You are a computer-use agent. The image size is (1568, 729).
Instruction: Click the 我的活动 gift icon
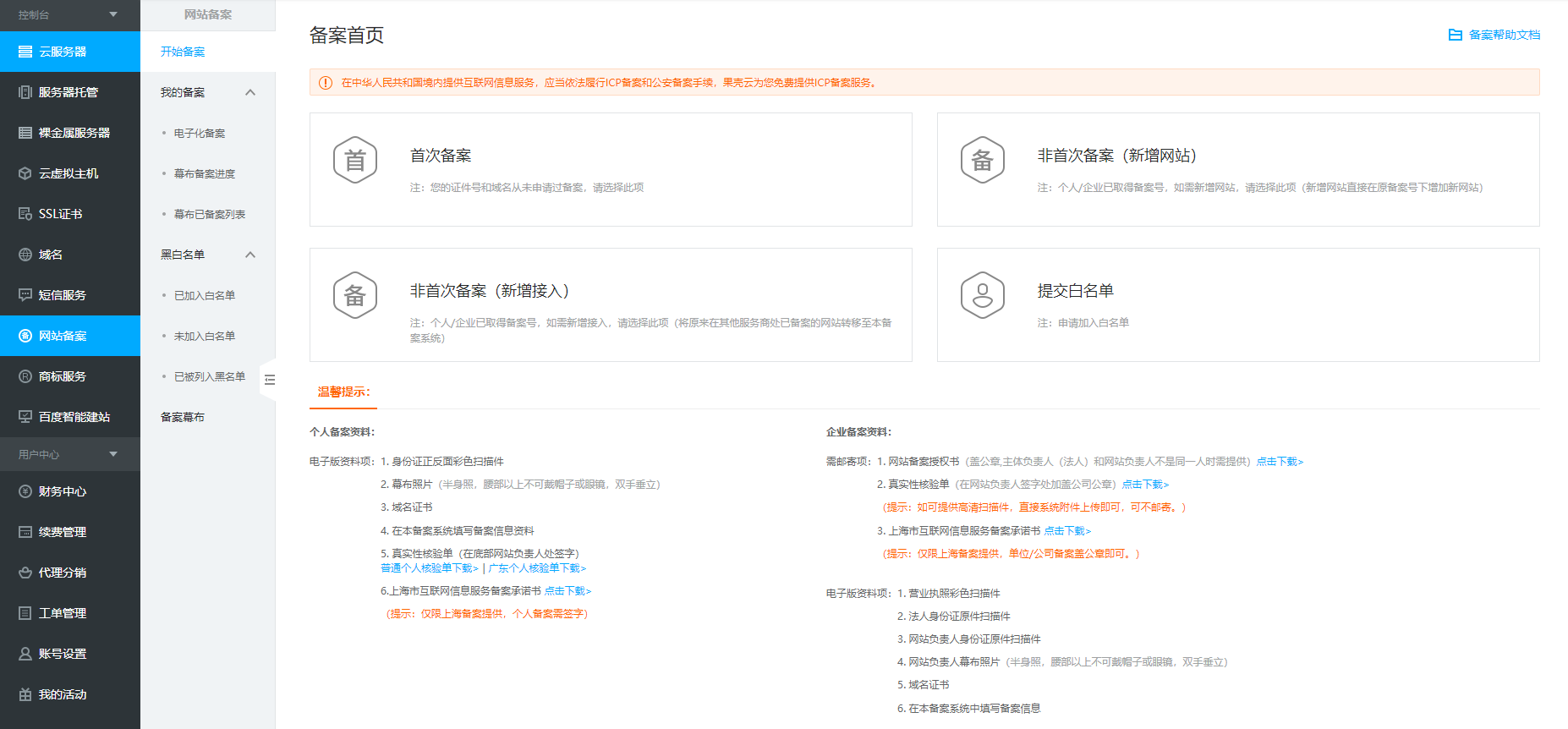[x=25, y=694]
